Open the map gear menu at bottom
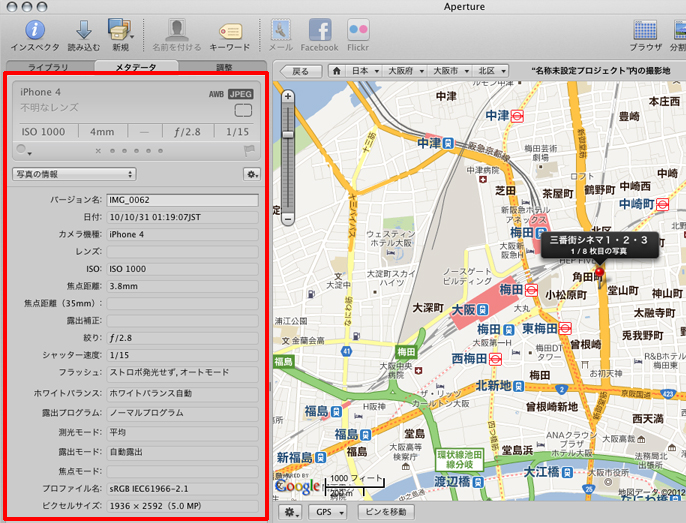Screen dimensions: 686x523 (x=290, y=512)
